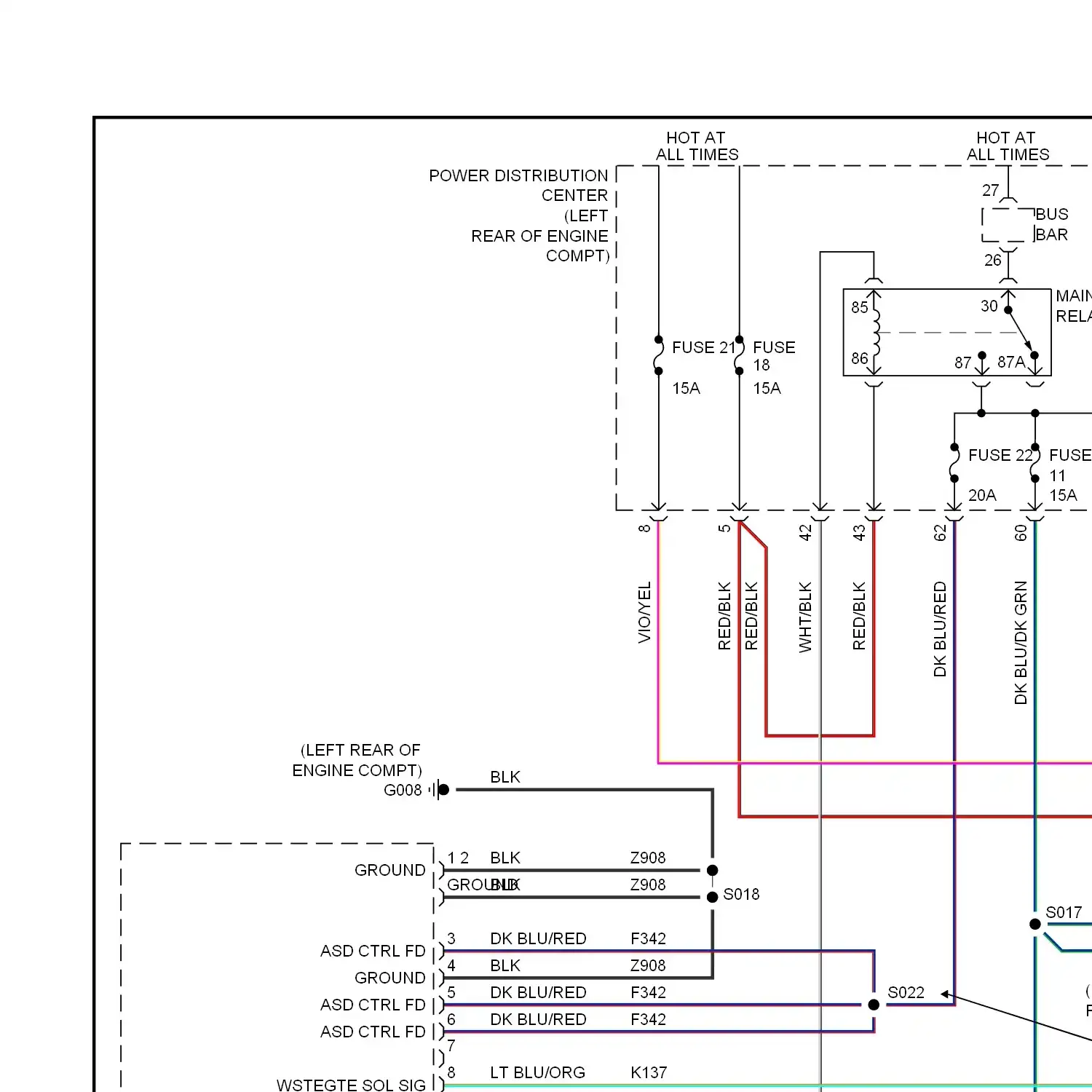1092x1092 pixels.
Task: Click terminal number 27 above bus bar
Action: pyautogui.click(x=990, y=191)
